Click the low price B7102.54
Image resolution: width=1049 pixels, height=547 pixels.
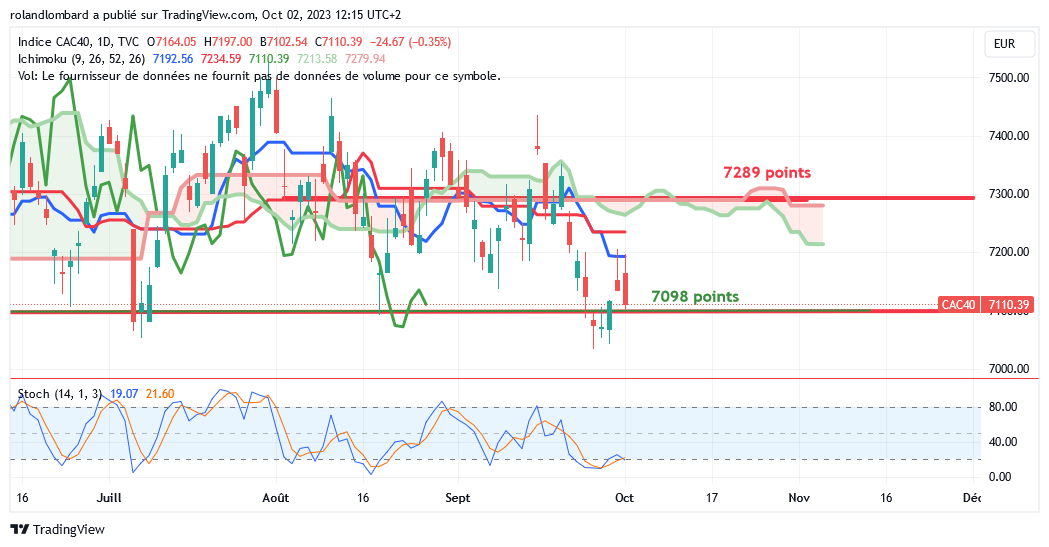tap(284, 41)
